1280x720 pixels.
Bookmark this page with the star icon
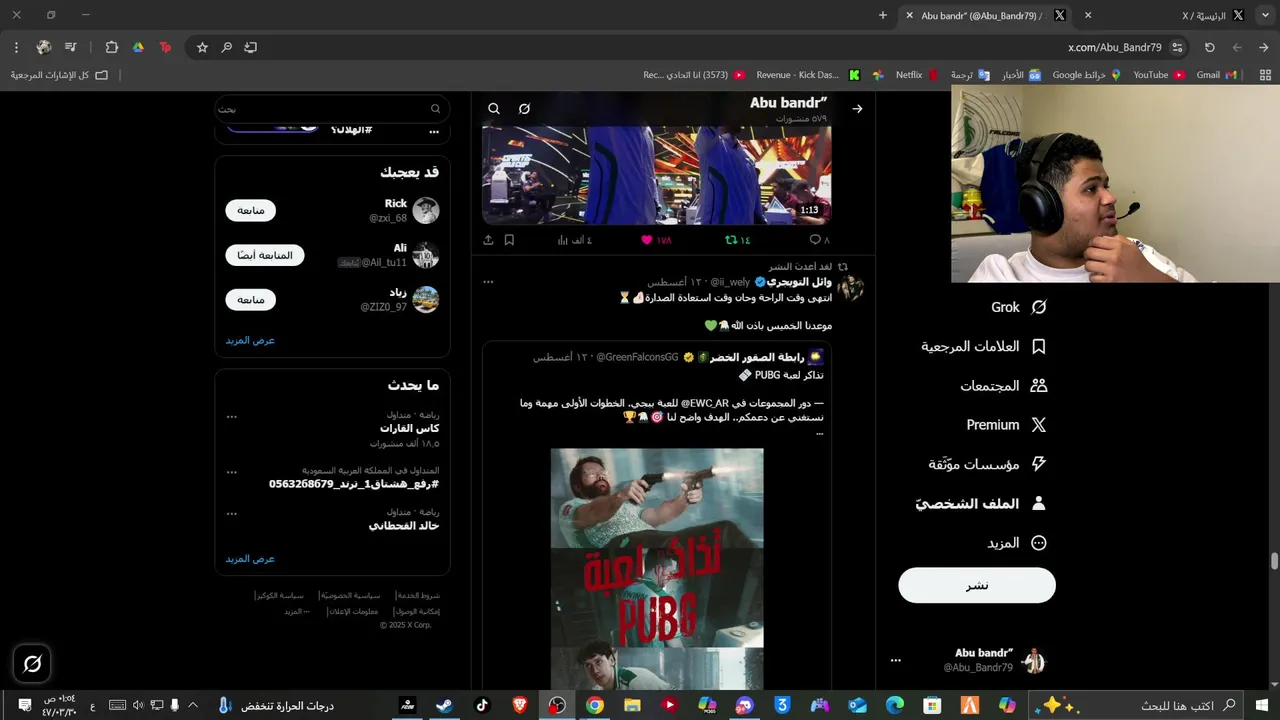(202, 47)
